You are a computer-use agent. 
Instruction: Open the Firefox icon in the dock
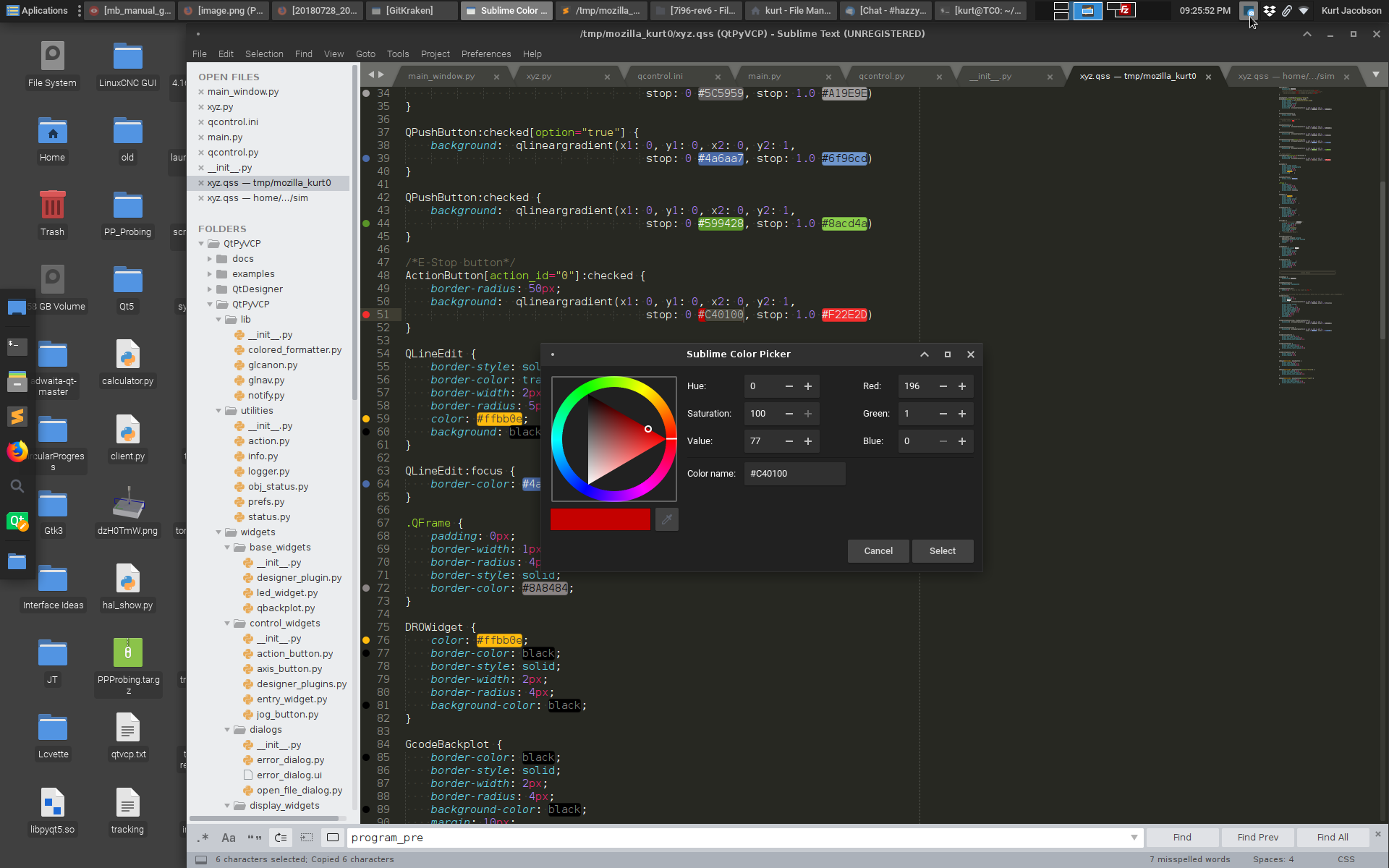click(x=17, y=451)
